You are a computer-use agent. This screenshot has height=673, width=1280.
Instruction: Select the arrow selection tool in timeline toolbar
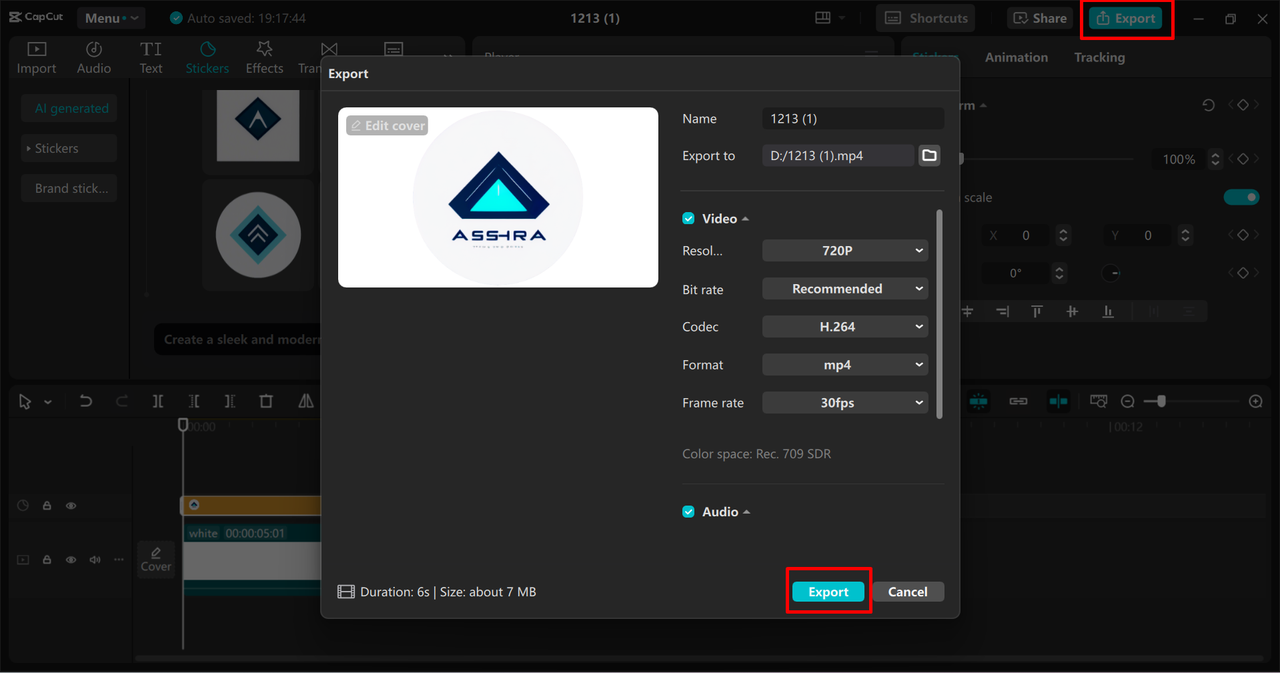[x=26, y=401]
